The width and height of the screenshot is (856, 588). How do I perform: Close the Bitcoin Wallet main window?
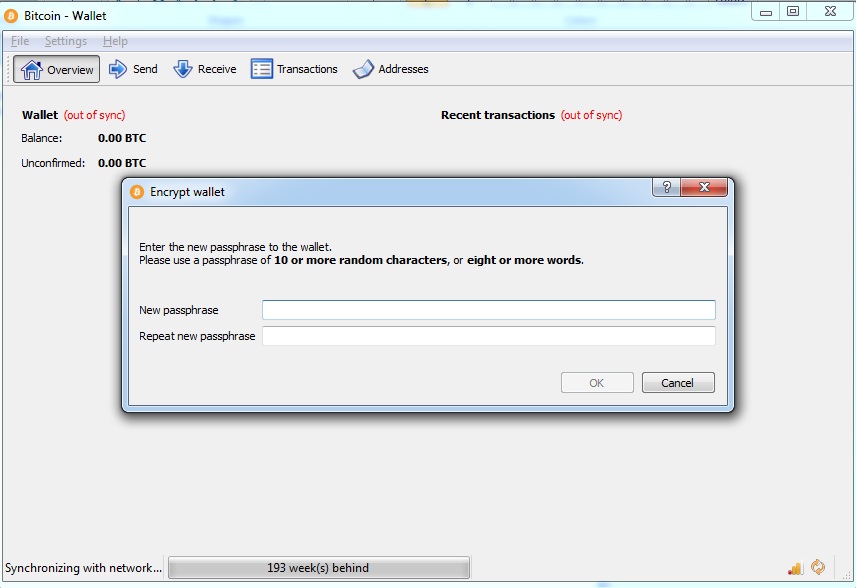click(830, 11)
